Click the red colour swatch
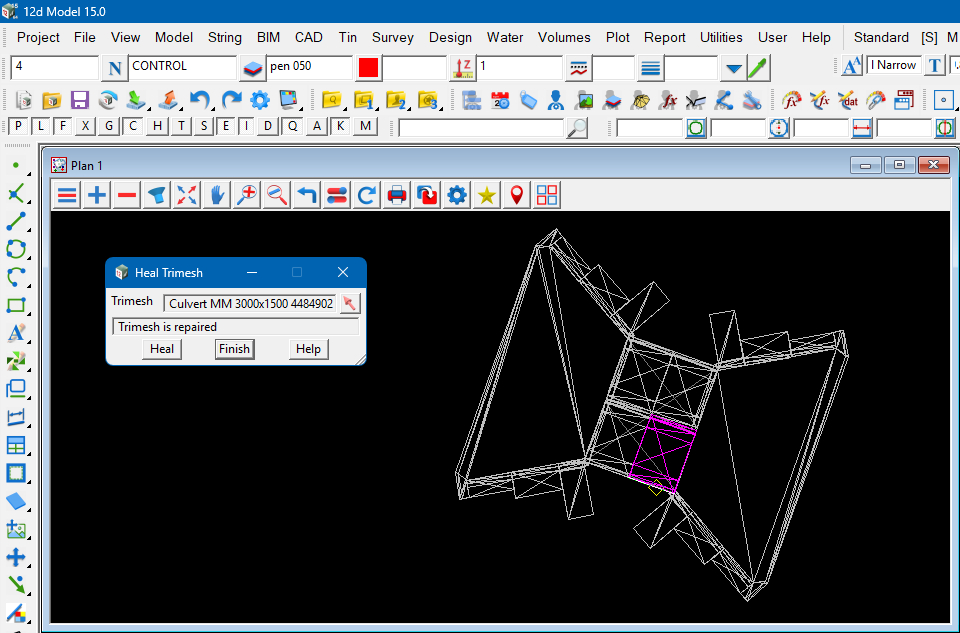Screen dimensions: 960x633 (x=368, y=68)
